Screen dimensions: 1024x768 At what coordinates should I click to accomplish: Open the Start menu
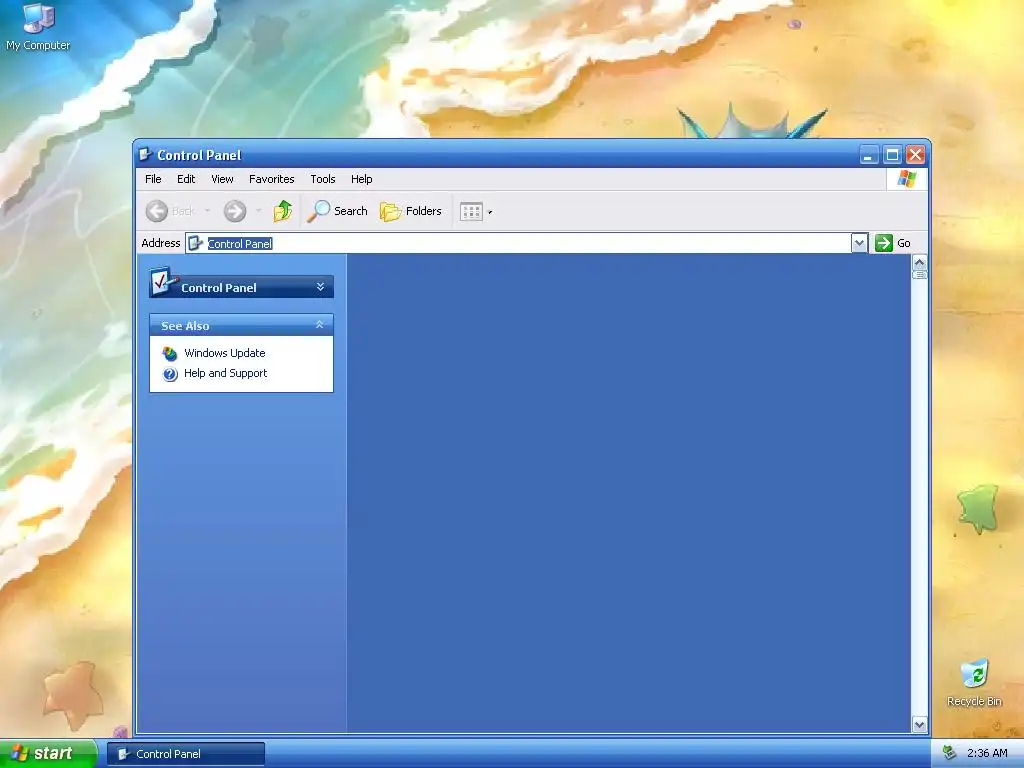[48, 753]
